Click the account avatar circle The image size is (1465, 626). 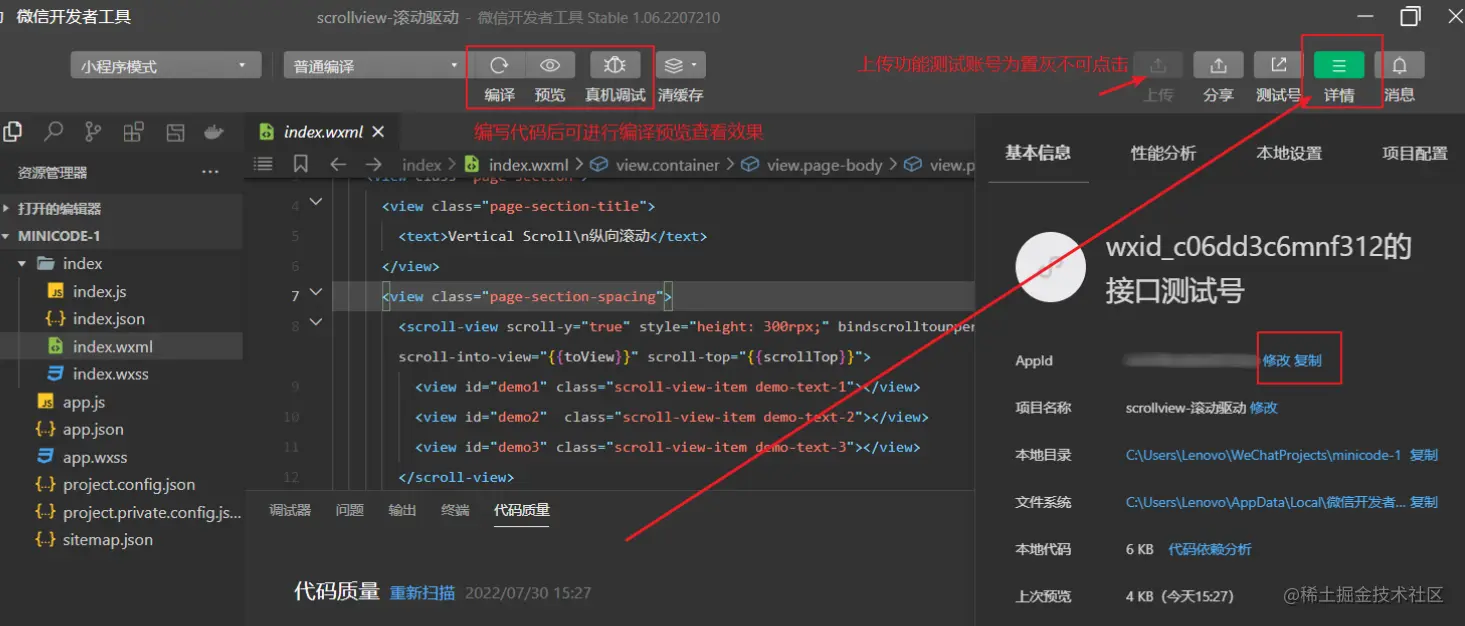click(1051, 267)
